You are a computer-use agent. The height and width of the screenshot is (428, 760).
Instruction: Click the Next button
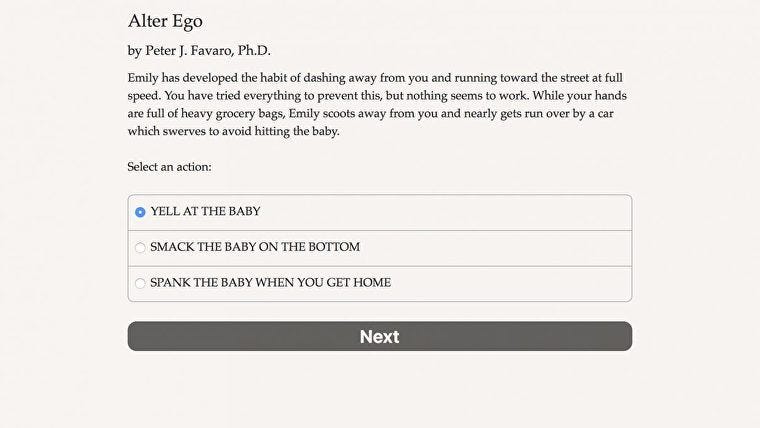point(380,336)
